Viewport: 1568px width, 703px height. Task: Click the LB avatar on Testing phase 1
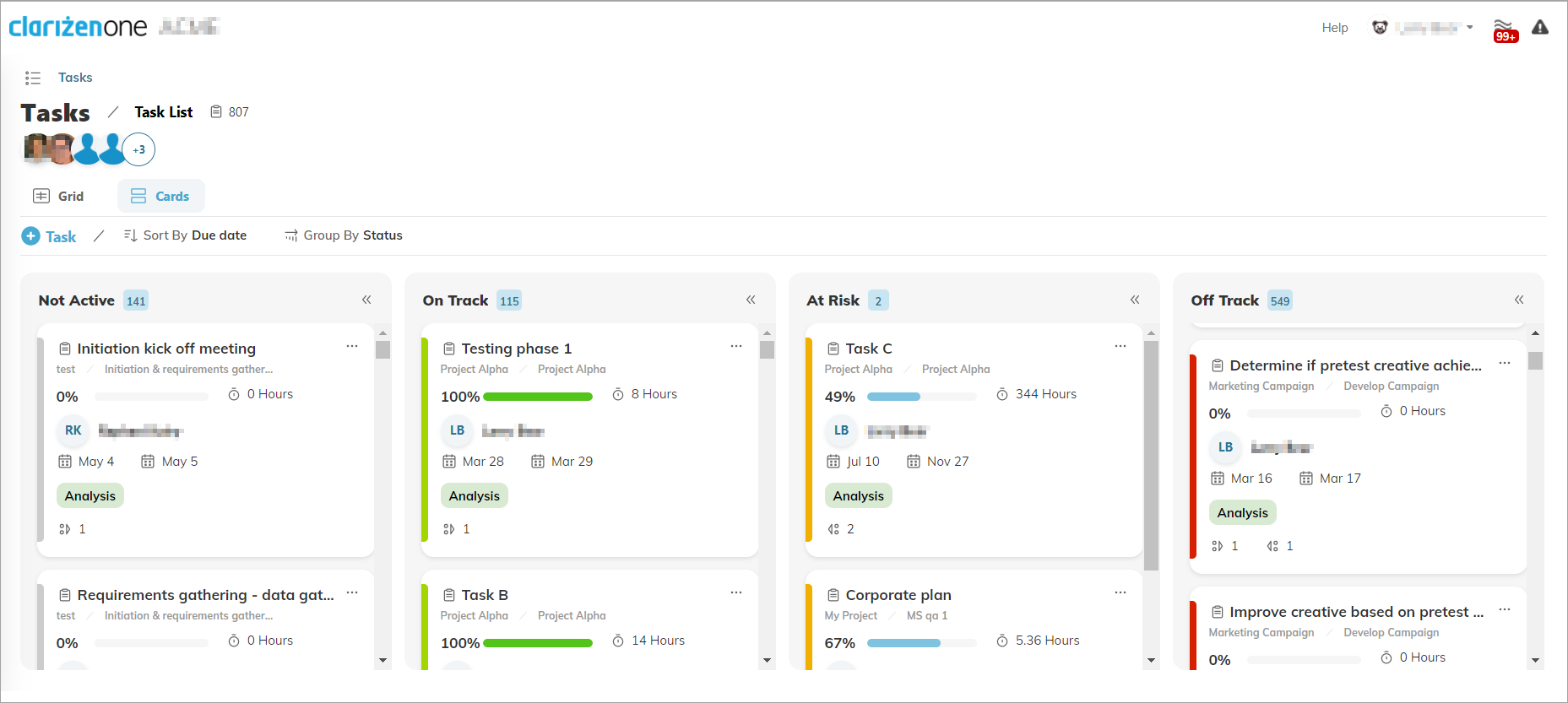click(457, 430)
